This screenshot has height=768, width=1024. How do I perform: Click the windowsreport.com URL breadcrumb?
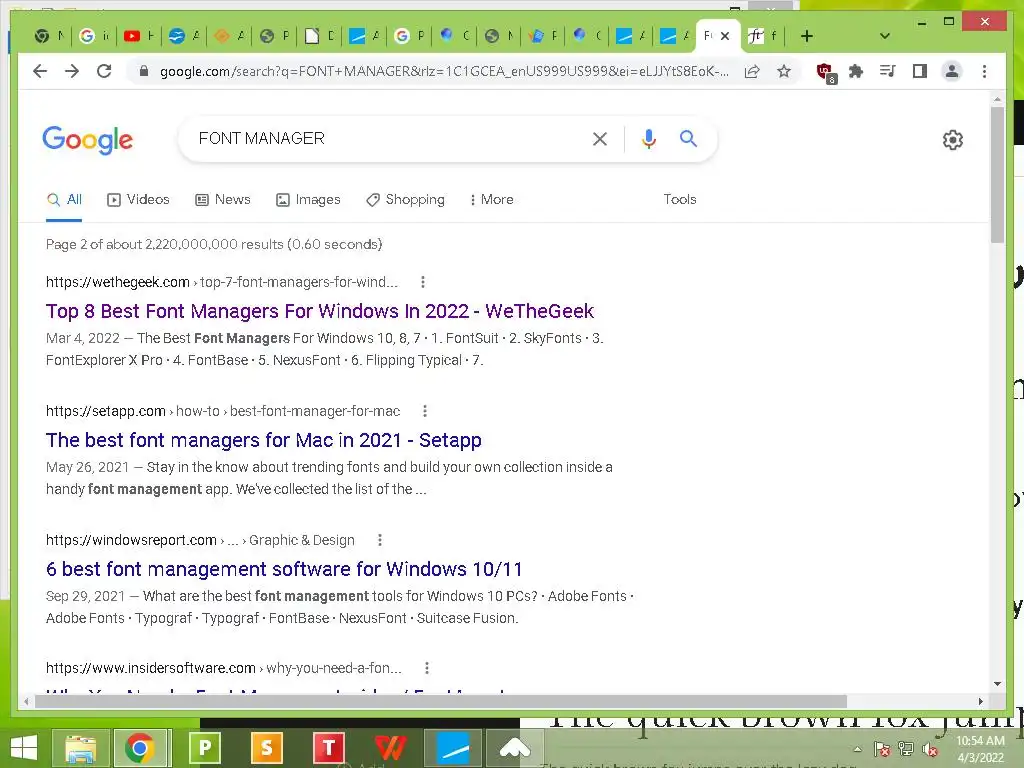(200, 540)
